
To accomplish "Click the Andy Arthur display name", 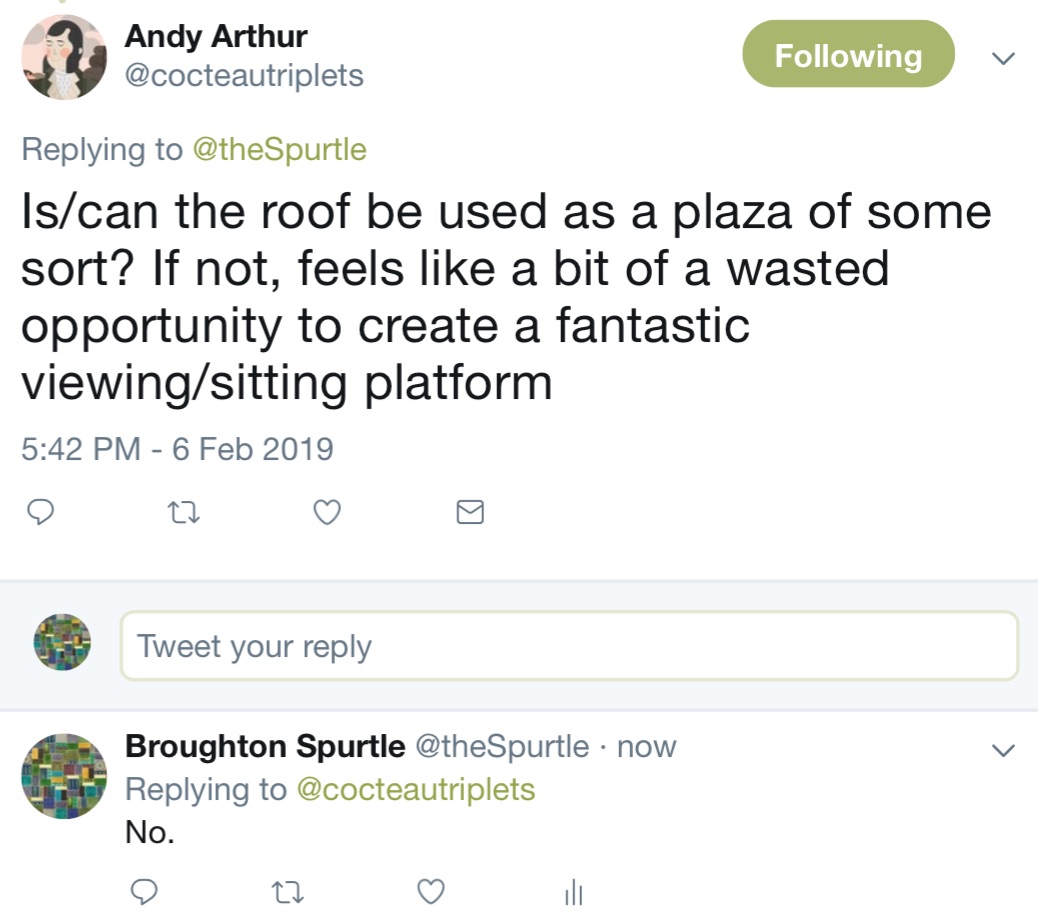I will [216, 36].
